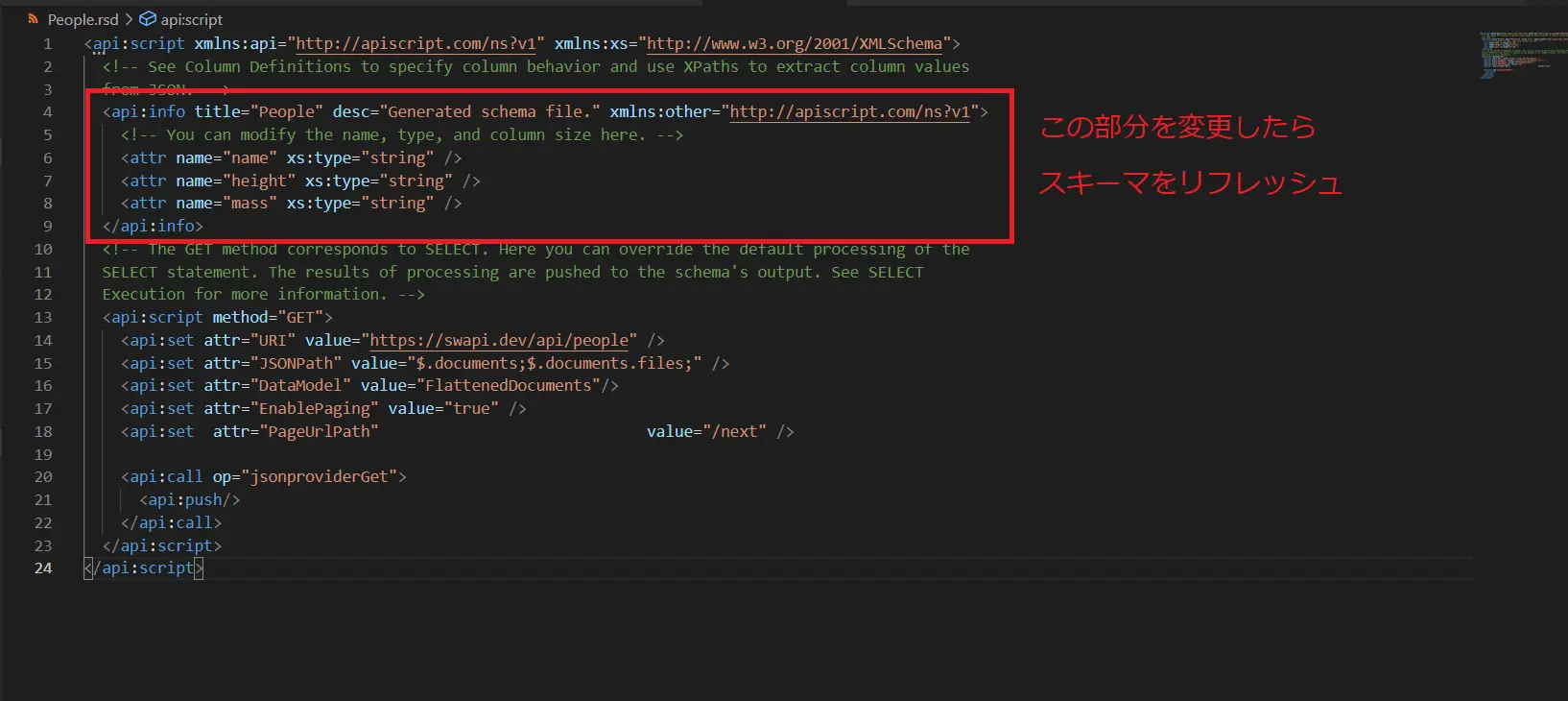The height and width of the screenshot is (701, 1568).
Task: Open the apiscript.com/ns?v1 link on line 1
Action: [x=416, y=43]
